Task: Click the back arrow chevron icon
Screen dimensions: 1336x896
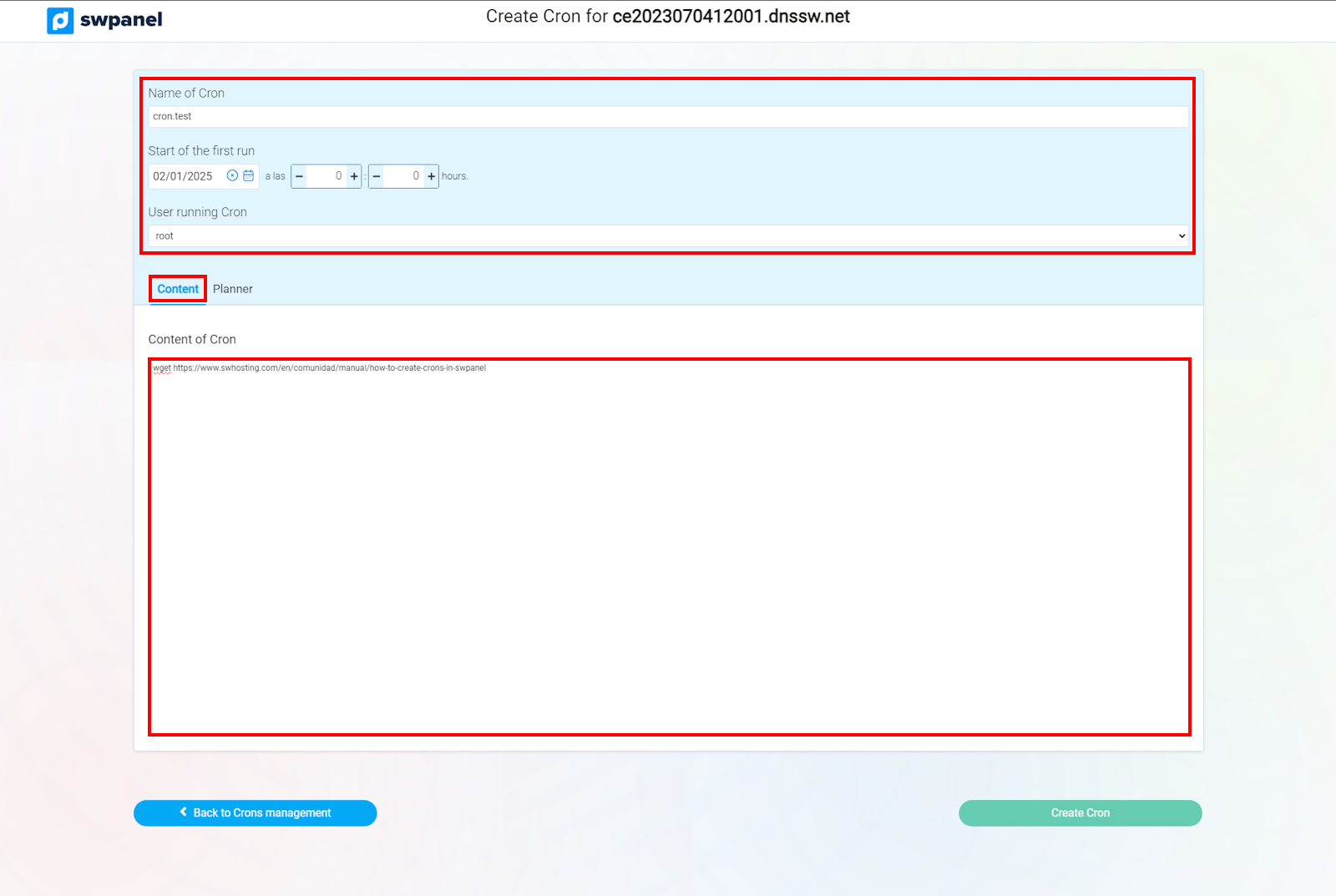Action: tap(184, 812)
